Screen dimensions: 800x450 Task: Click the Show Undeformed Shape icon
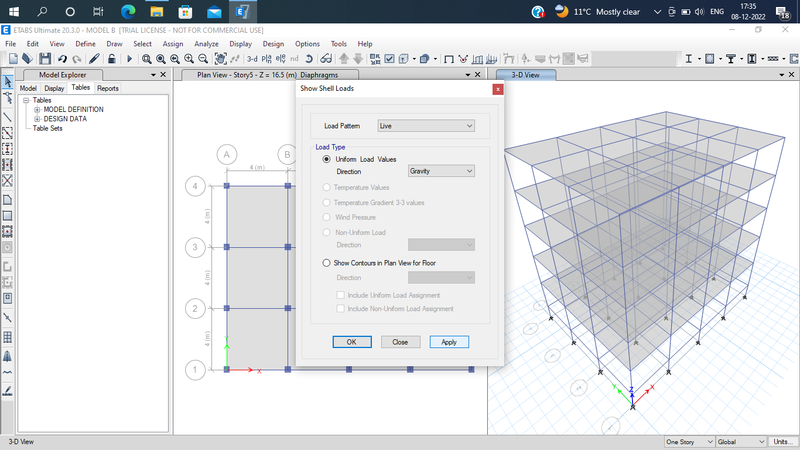449,59
